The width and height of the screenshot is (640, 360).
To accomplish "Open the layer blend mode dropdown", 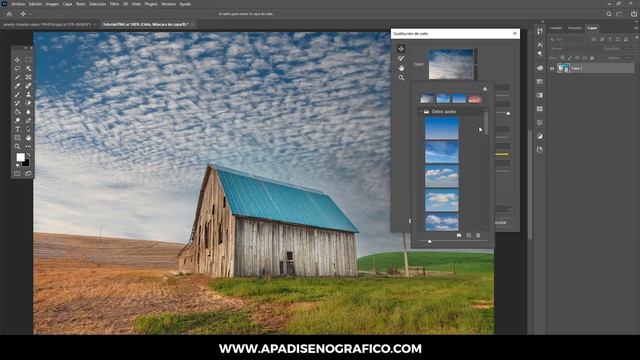I will (576, 49).
